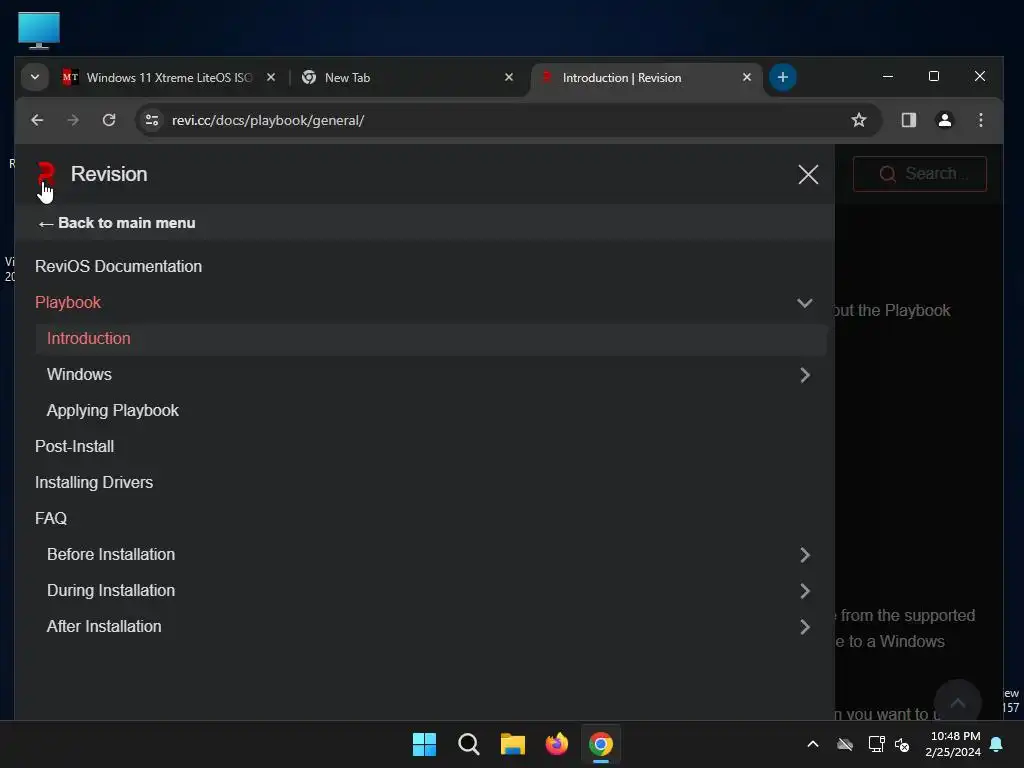Open File Explorer from taskbar
This screenshot has height=768, width=1024.
pyautogui.click(x=513, y=744)
